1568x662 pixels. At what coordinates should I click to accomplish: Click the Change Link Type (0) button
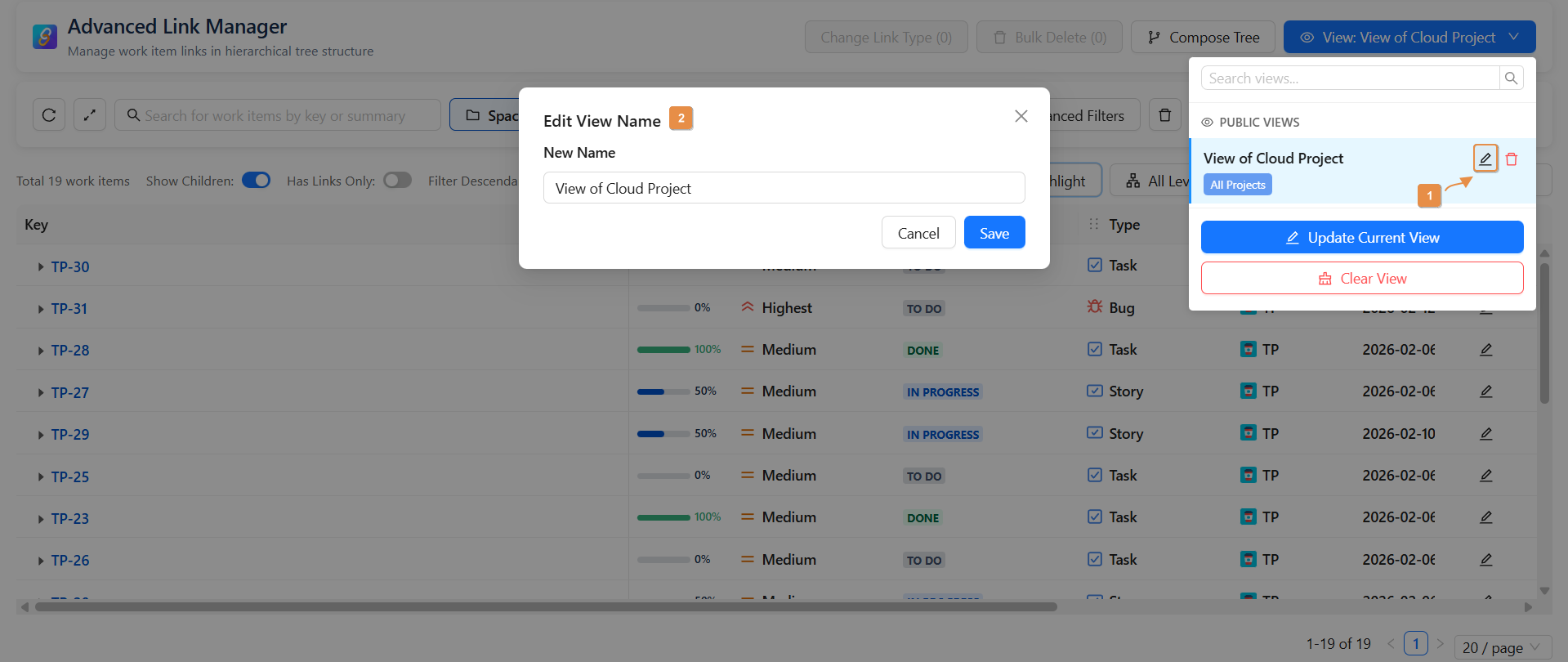point(887,38)
